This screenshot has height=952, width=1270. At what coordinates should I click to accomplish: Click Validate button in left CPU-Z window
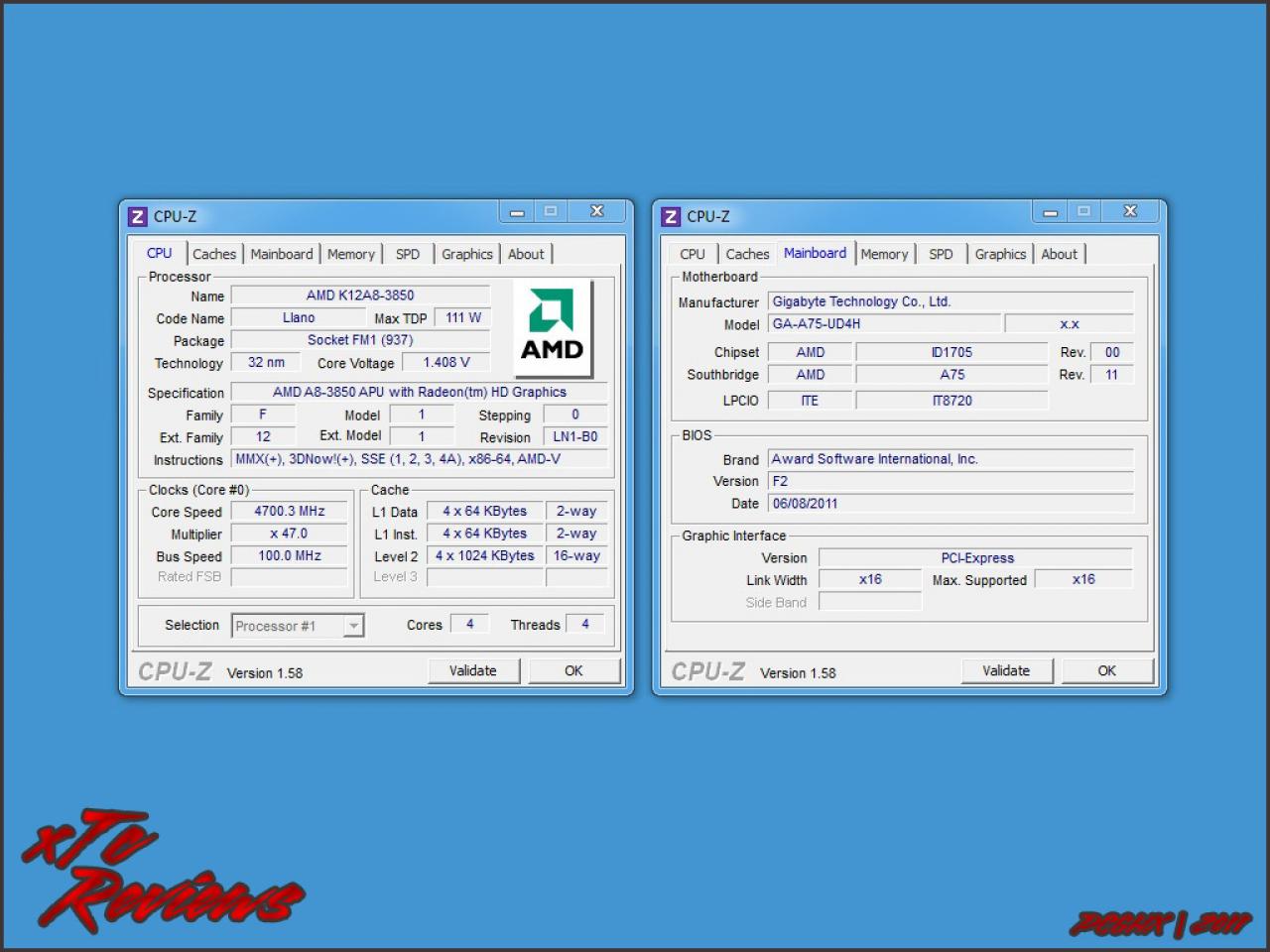473,671
